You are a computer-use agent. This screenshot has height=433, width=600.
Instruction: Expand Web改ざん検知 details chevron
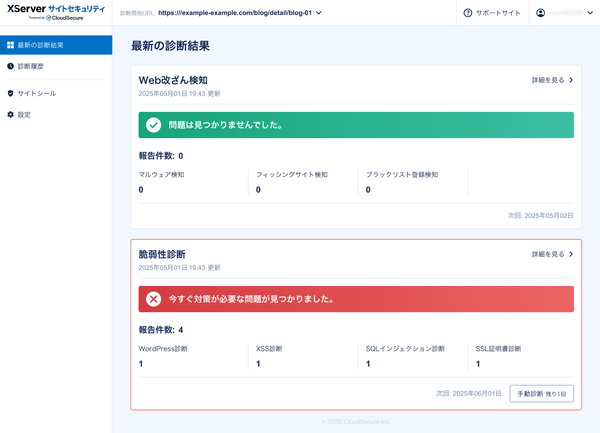(571, 80)
